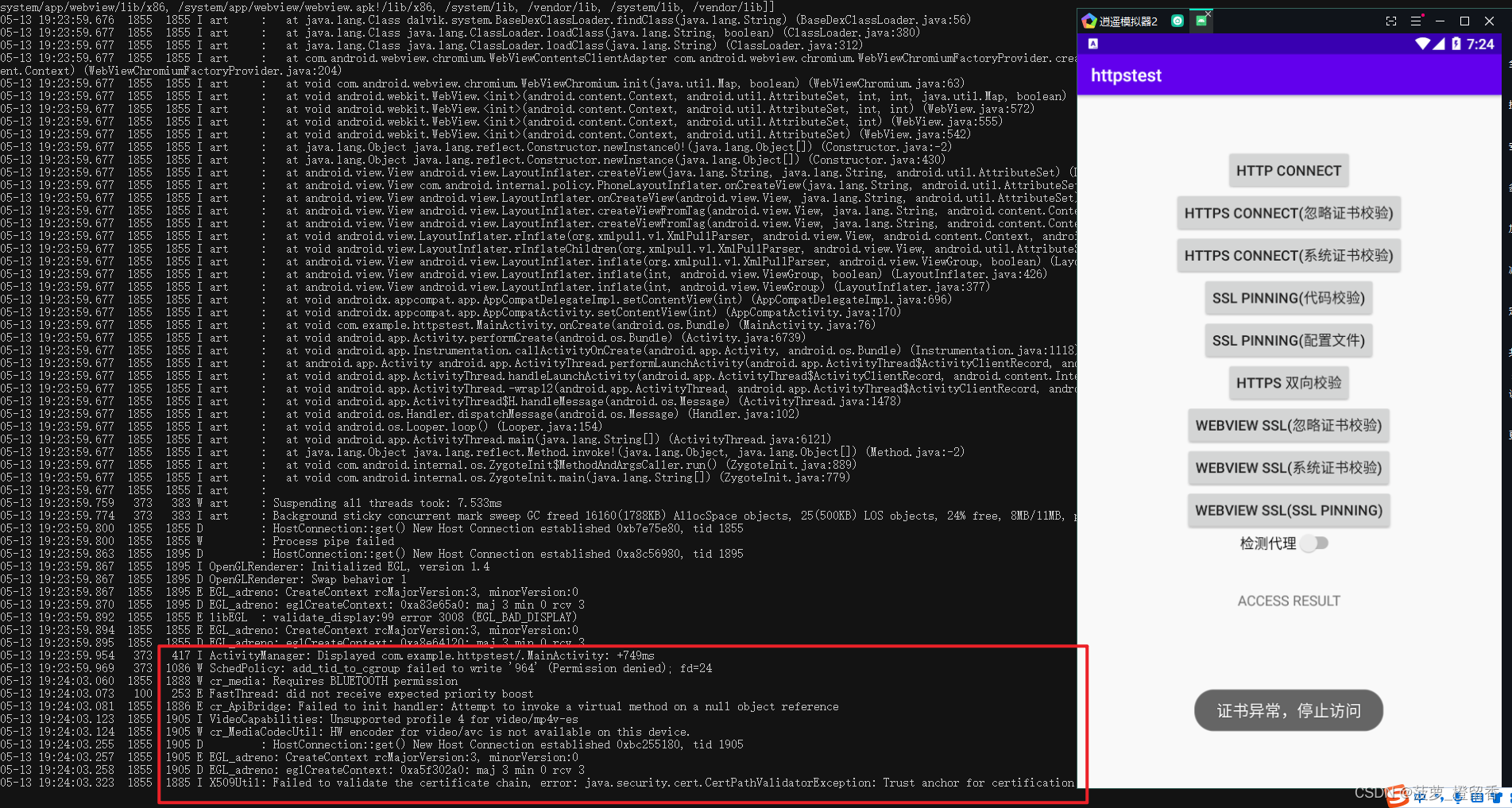
Task: Click the SchedPolicy add_tid_to_cgroup log line
Action: (356, 668)
